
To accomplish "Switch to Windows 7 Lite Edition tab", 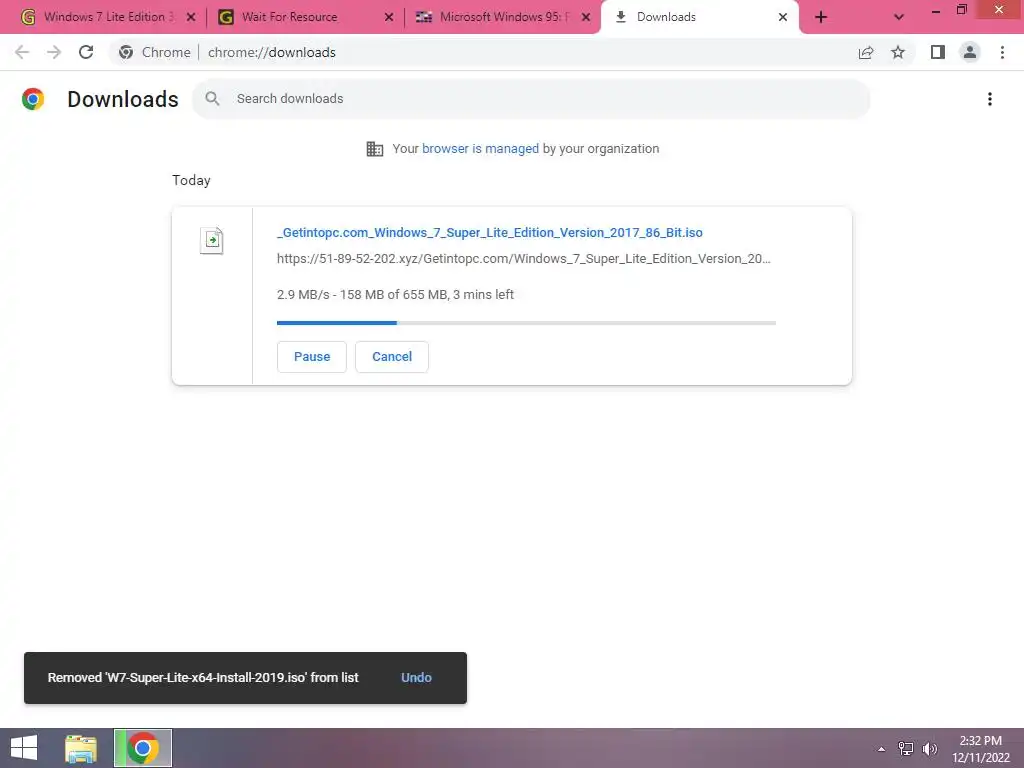I will pos(107,17).
